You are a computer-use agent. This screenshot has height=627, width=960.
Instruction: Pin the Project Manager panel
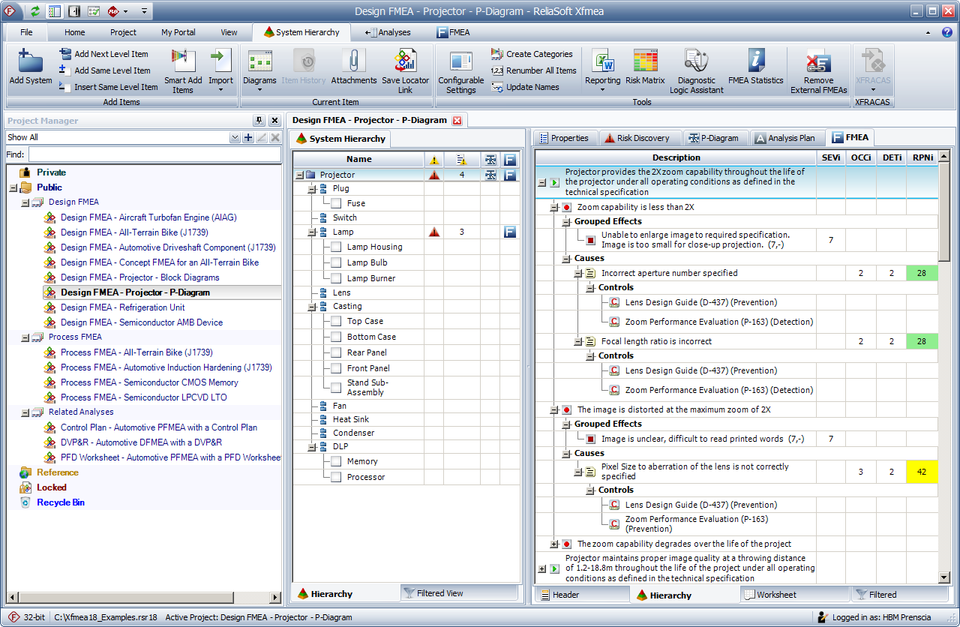coord(259,121)
